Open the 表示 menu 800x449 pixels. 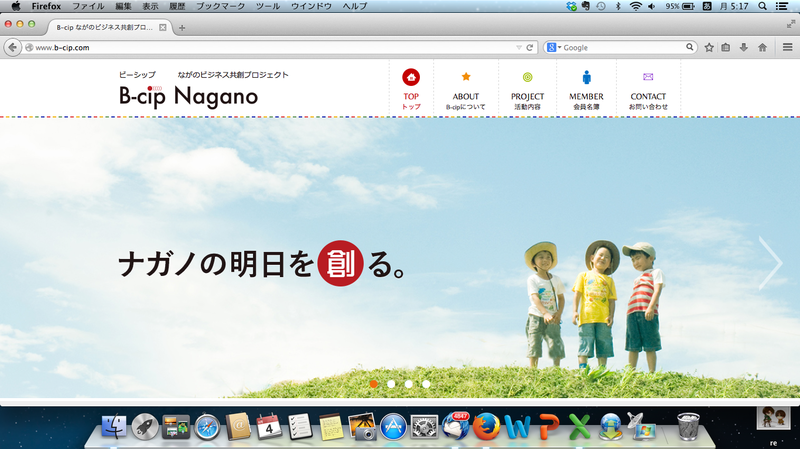coord(150,6)
